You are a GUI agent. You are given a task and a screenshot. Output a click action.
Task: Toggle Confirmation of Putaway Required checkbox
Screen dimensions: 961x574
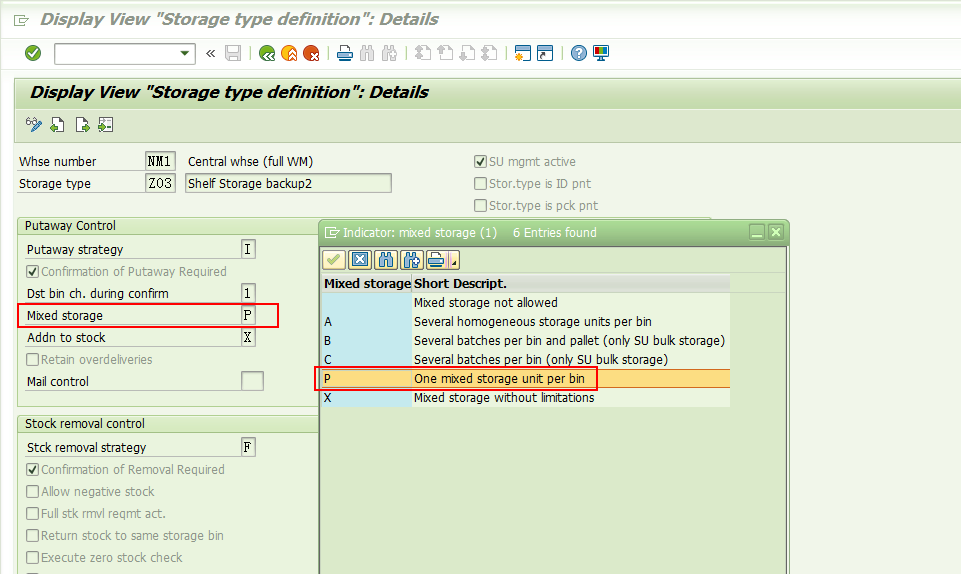32,271
